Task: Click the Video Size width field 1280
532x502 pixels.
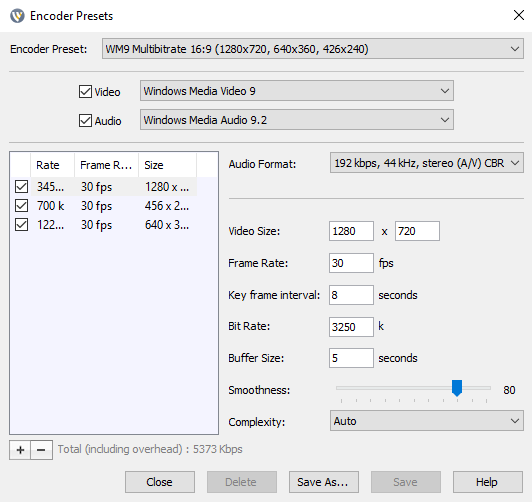Action: pyautogui.click(x=351, y=231)
